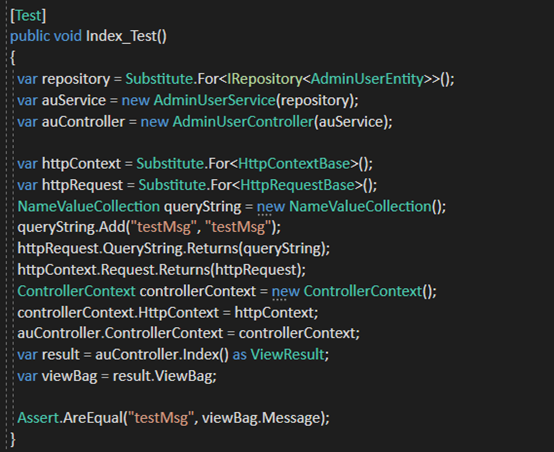Click the underlined new keyword before NameValueCollection()

click(x=271, y=207)
